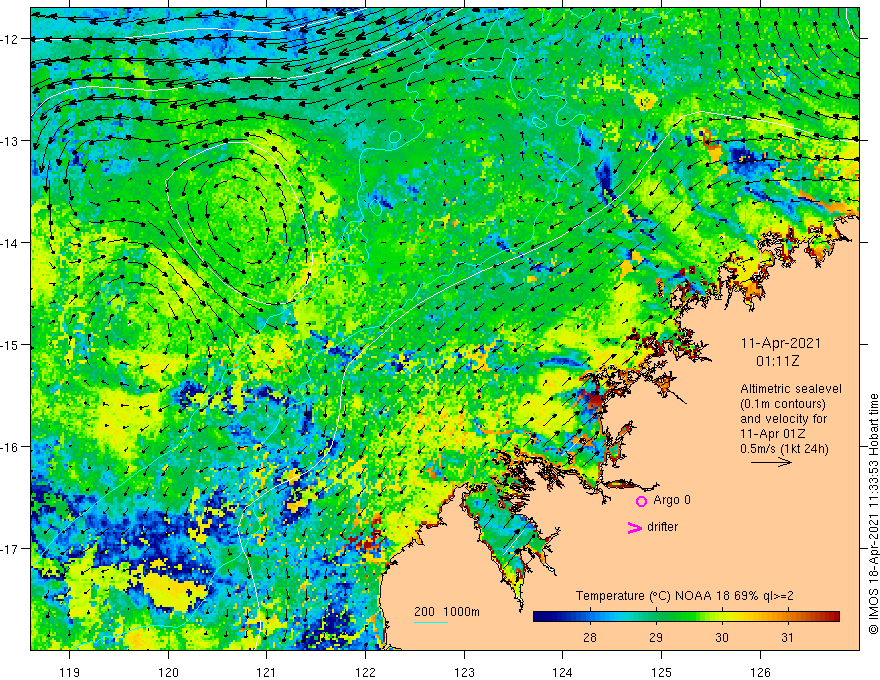This screenshot has height=680, width=880.
Task: Click the 124 longitude axis label
Action: (x=563, y=672)
